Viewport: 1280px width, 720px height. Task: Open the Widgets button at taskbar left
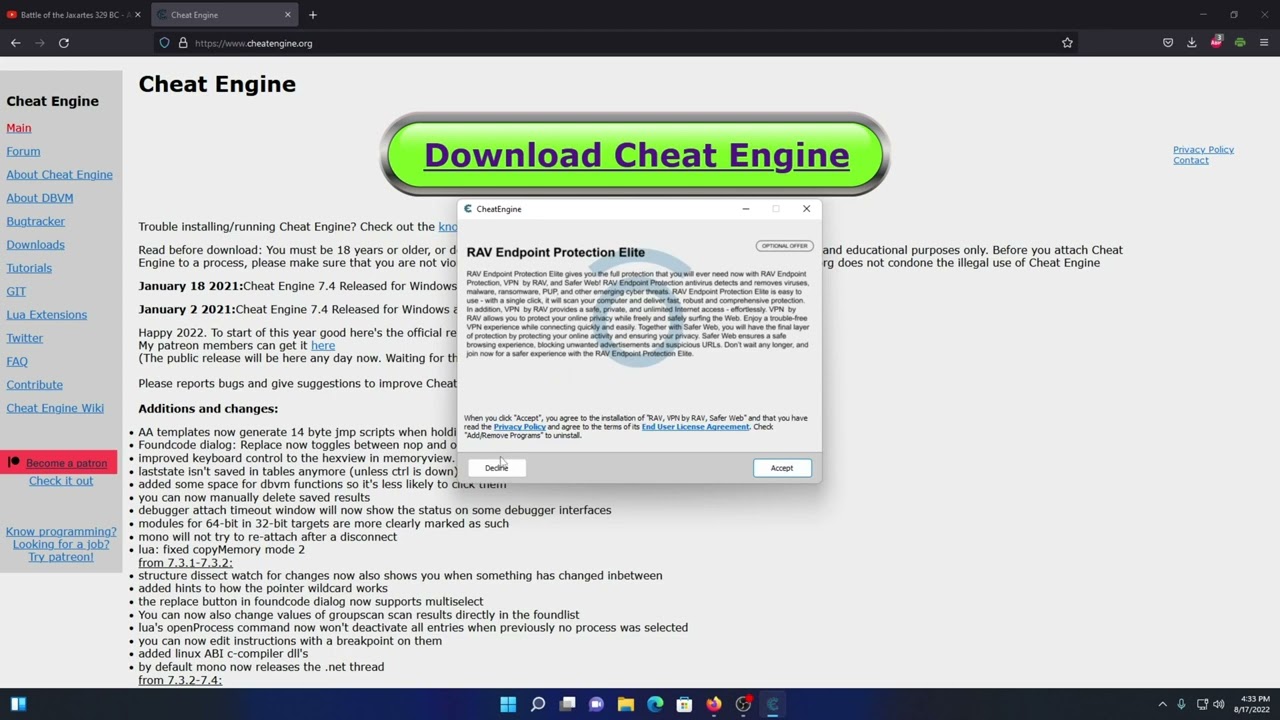[x=18, y=704]
